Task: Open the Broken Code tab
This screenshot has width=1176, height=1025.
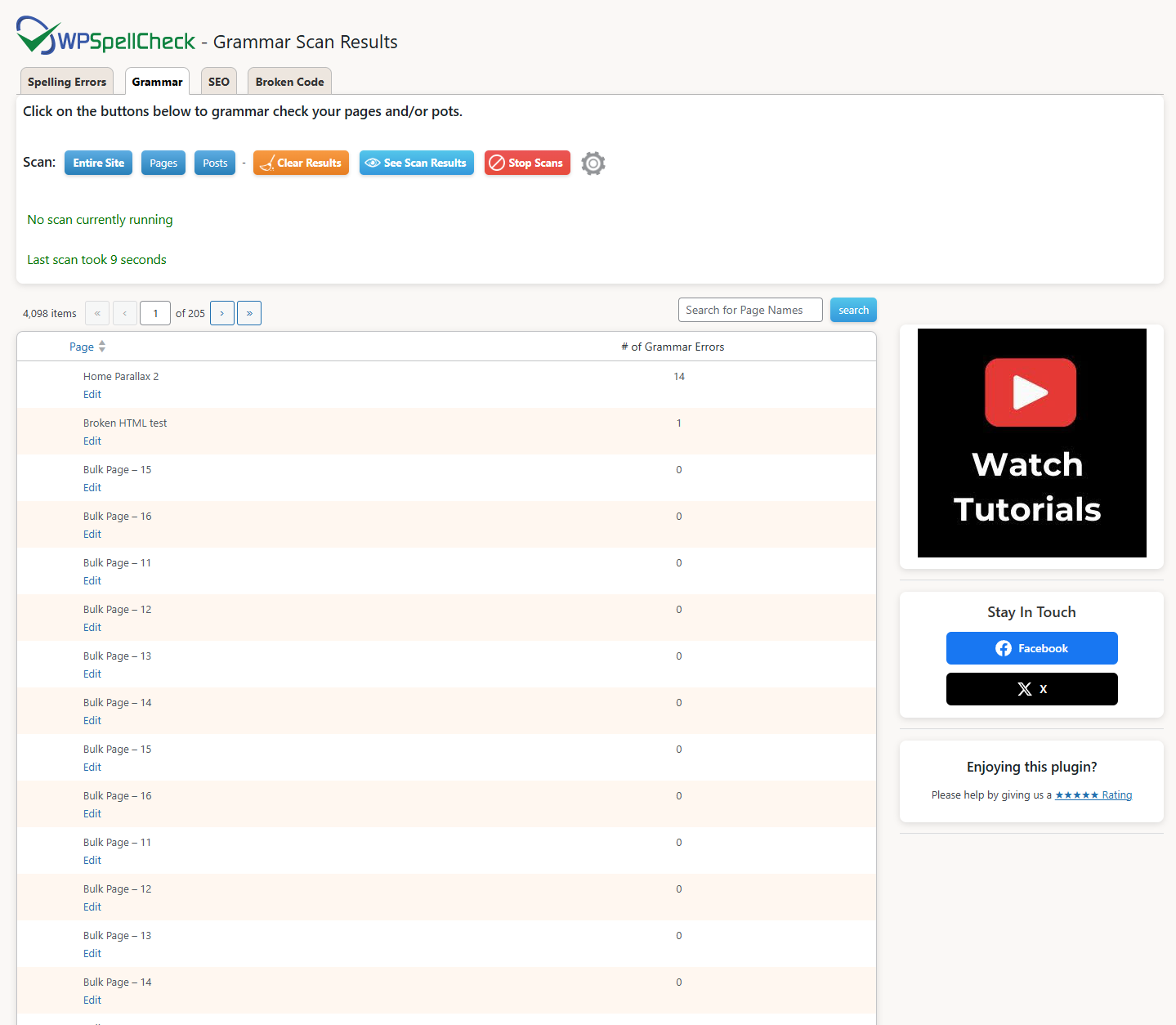Action: [x=289, y=82]
